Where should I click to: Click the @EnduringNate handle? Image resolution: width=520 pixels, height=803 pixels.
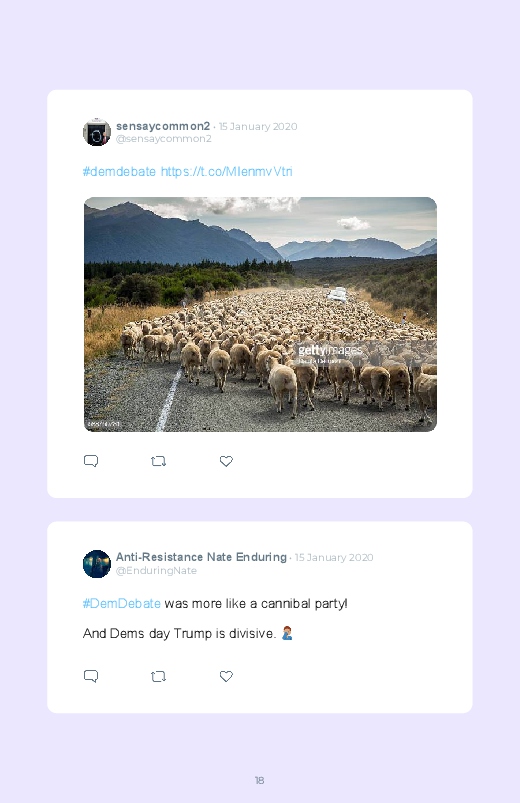156,570
